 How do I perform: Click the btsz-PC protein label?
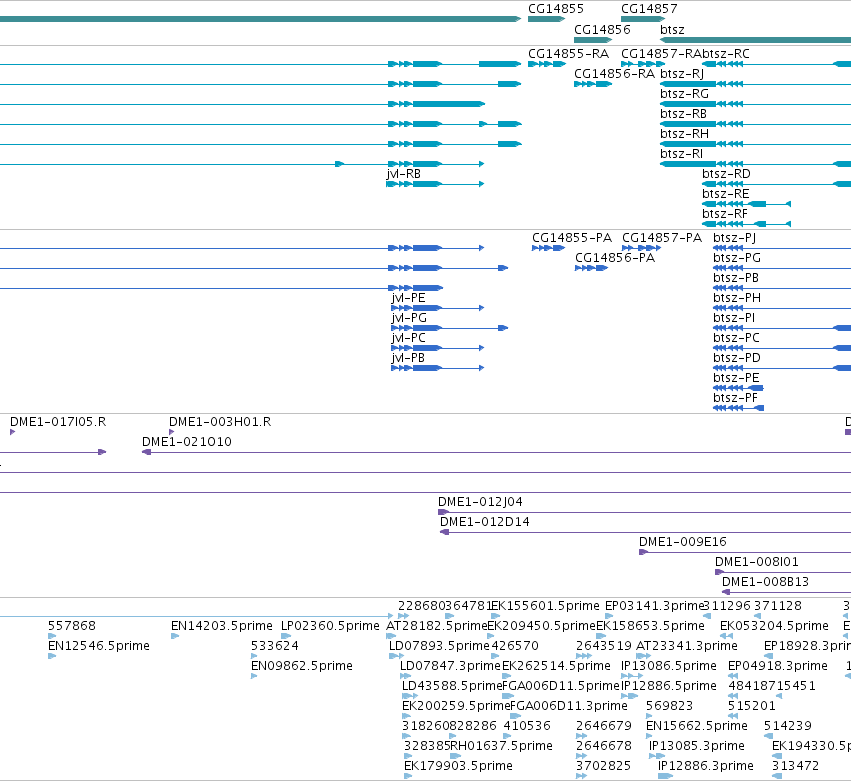click(736, 338)
